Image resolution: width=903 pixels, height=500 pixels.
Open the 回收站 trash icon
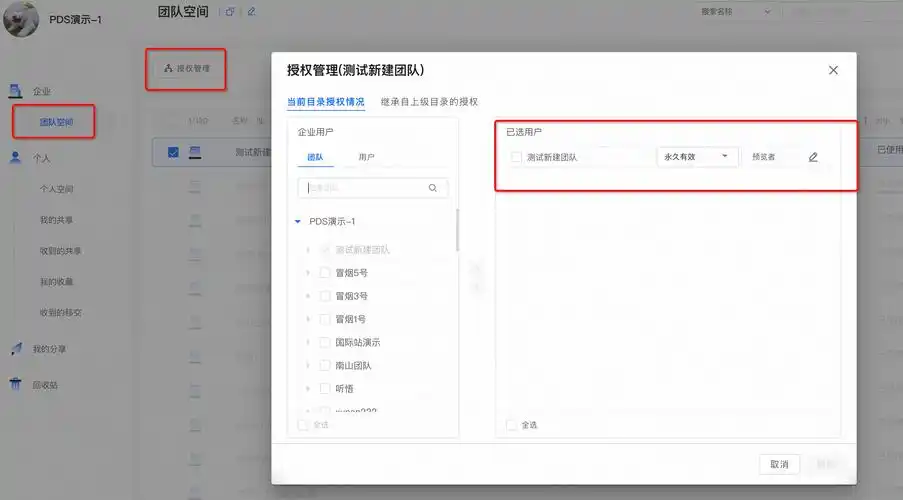pos(15,384)
